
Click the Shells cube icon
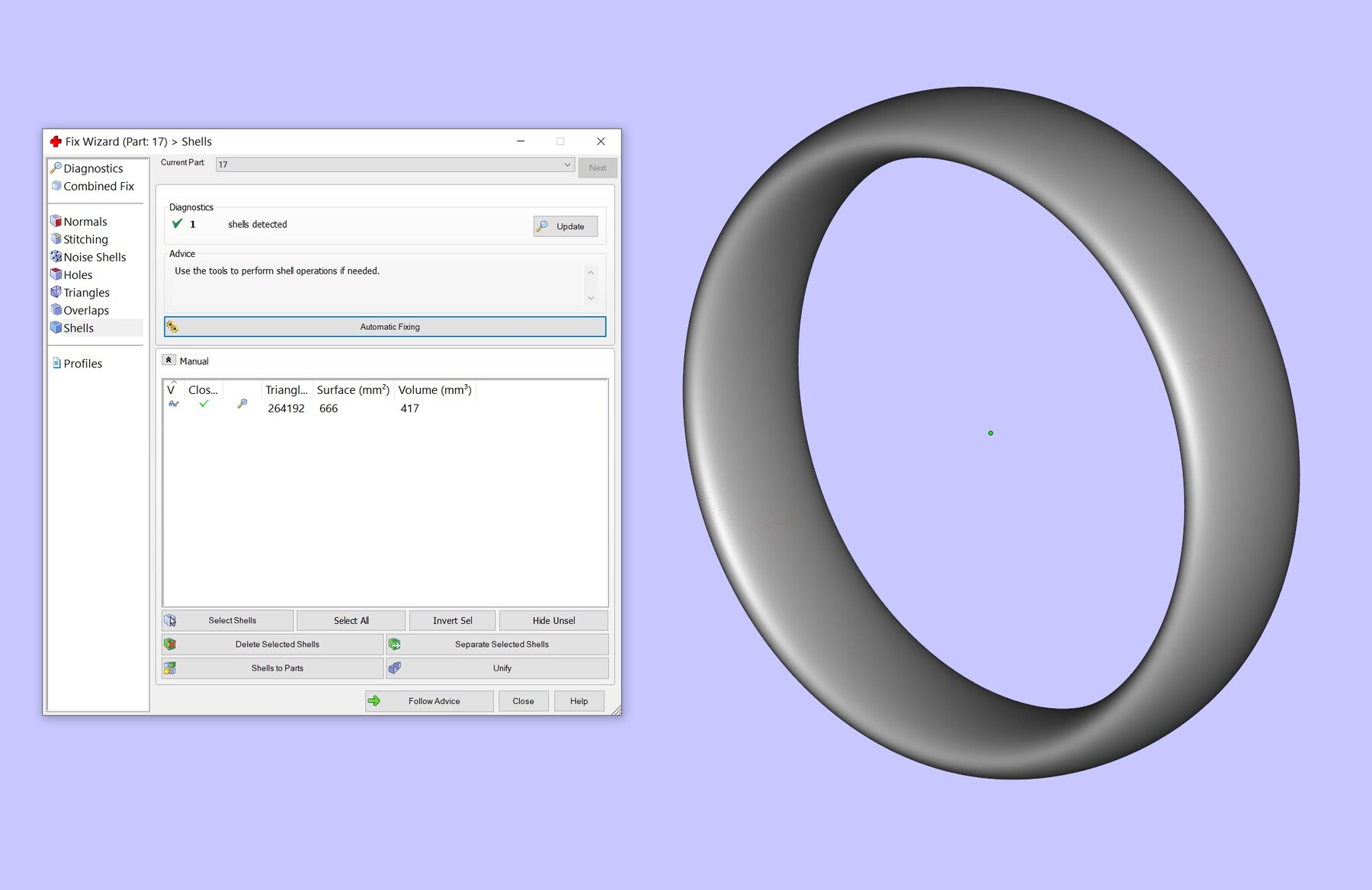click(x=56, y=327)
